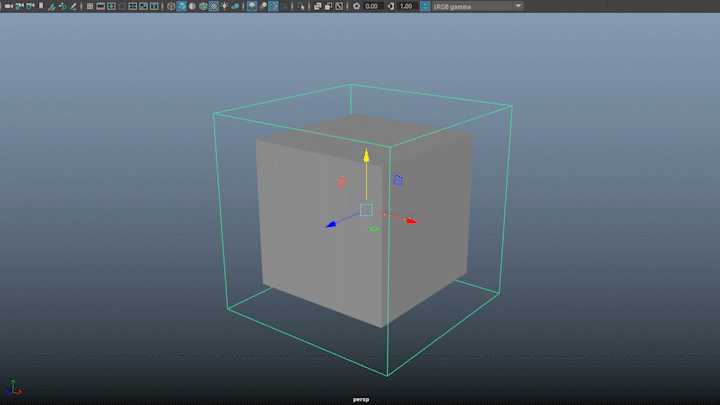Toggle the Gate Mask icon

coord(122,6)
